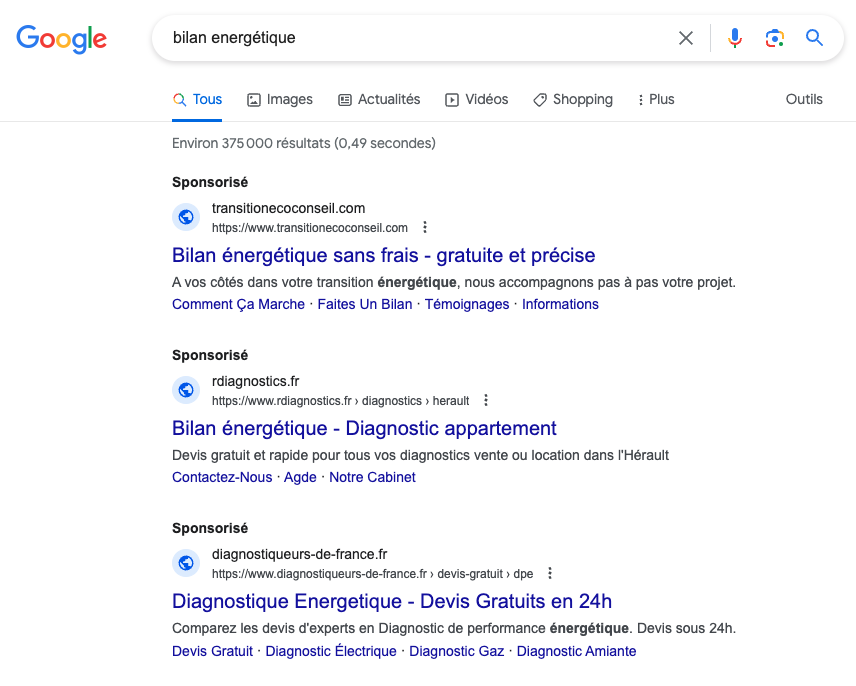
Task: Expand the Plus more options menu
Action: [655, 100]
